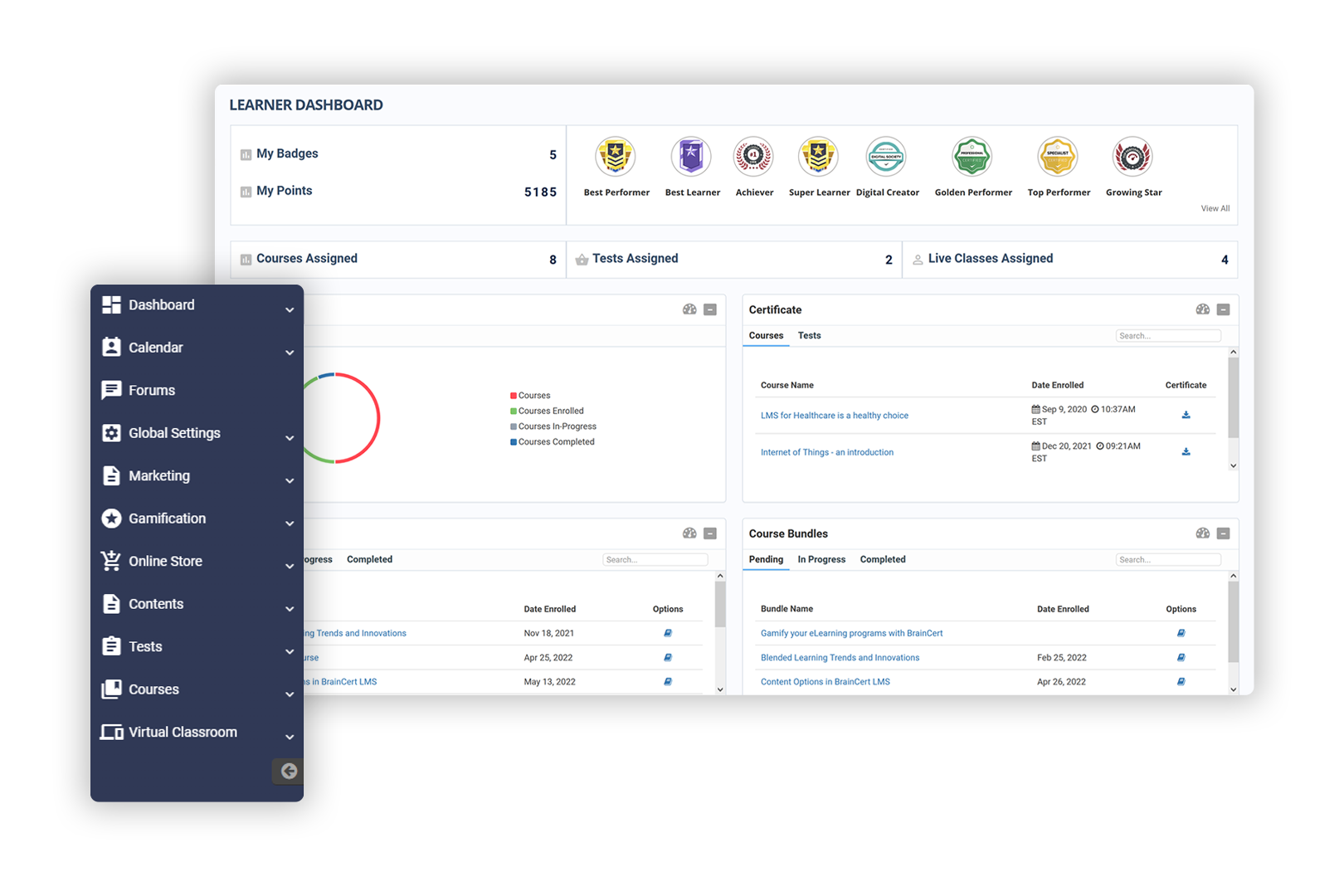Click the Course Bundles search field

point(1168,559)
